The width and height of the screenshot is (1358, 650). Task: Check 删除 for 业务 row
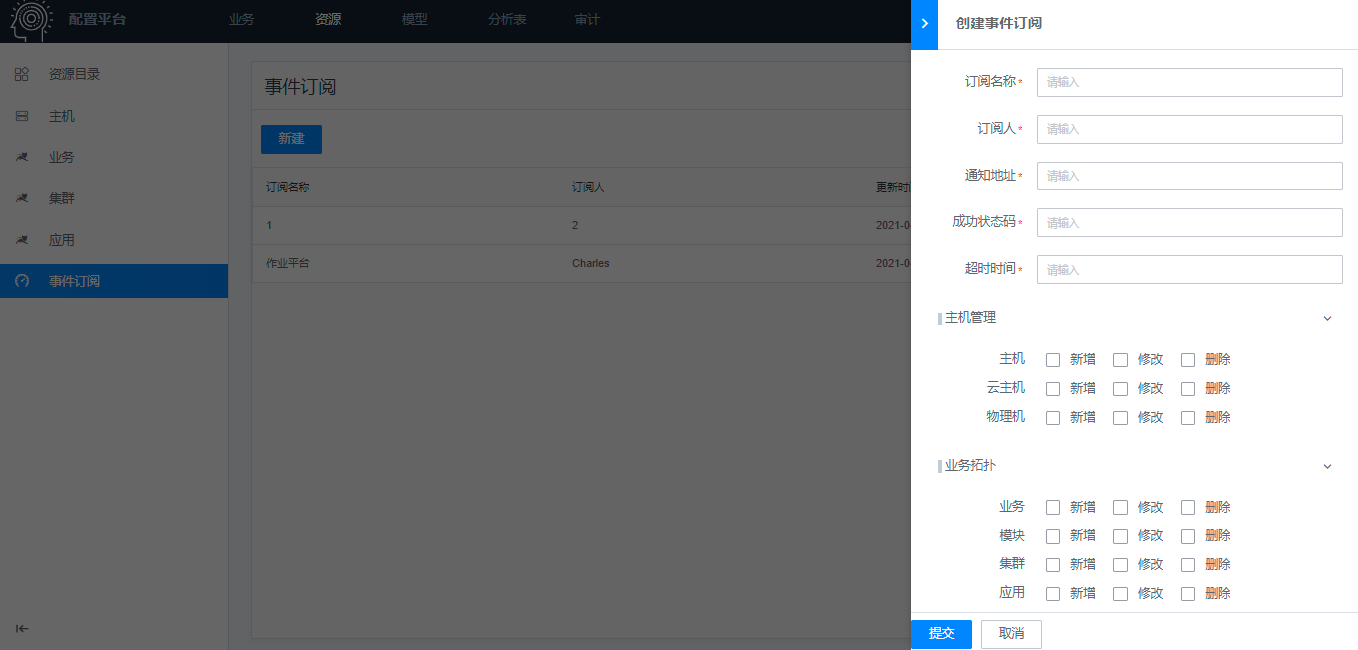point(1188,508)
